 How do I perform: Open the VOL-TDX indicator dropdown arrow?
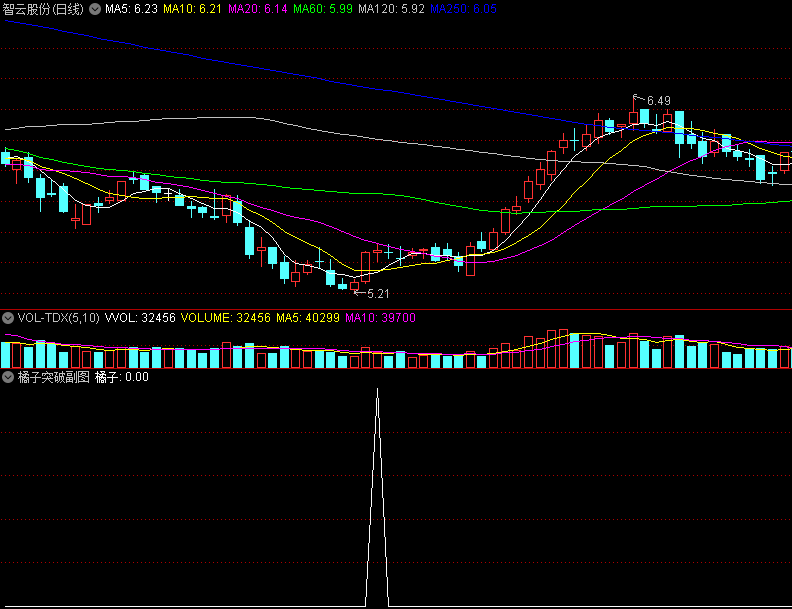pos(8,318)
